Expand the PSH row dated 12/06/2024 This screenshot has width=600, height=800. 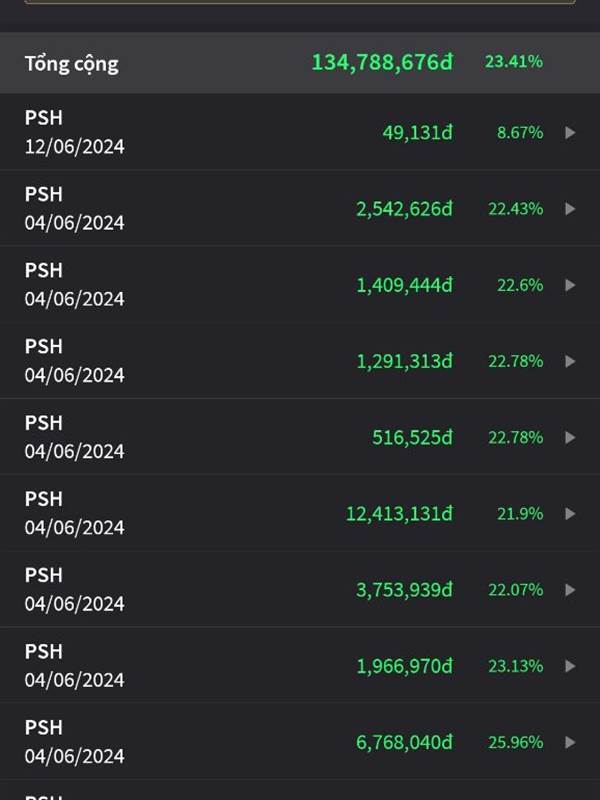click(x=570, y=132)
